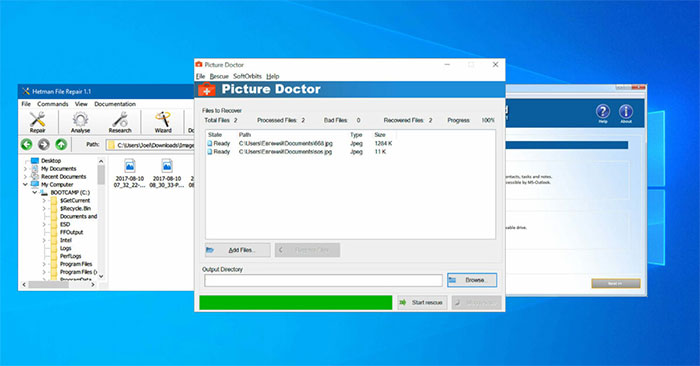Screen dimensions: 700x366
Task: Close the Picture Doctor window
Action: 495,65
